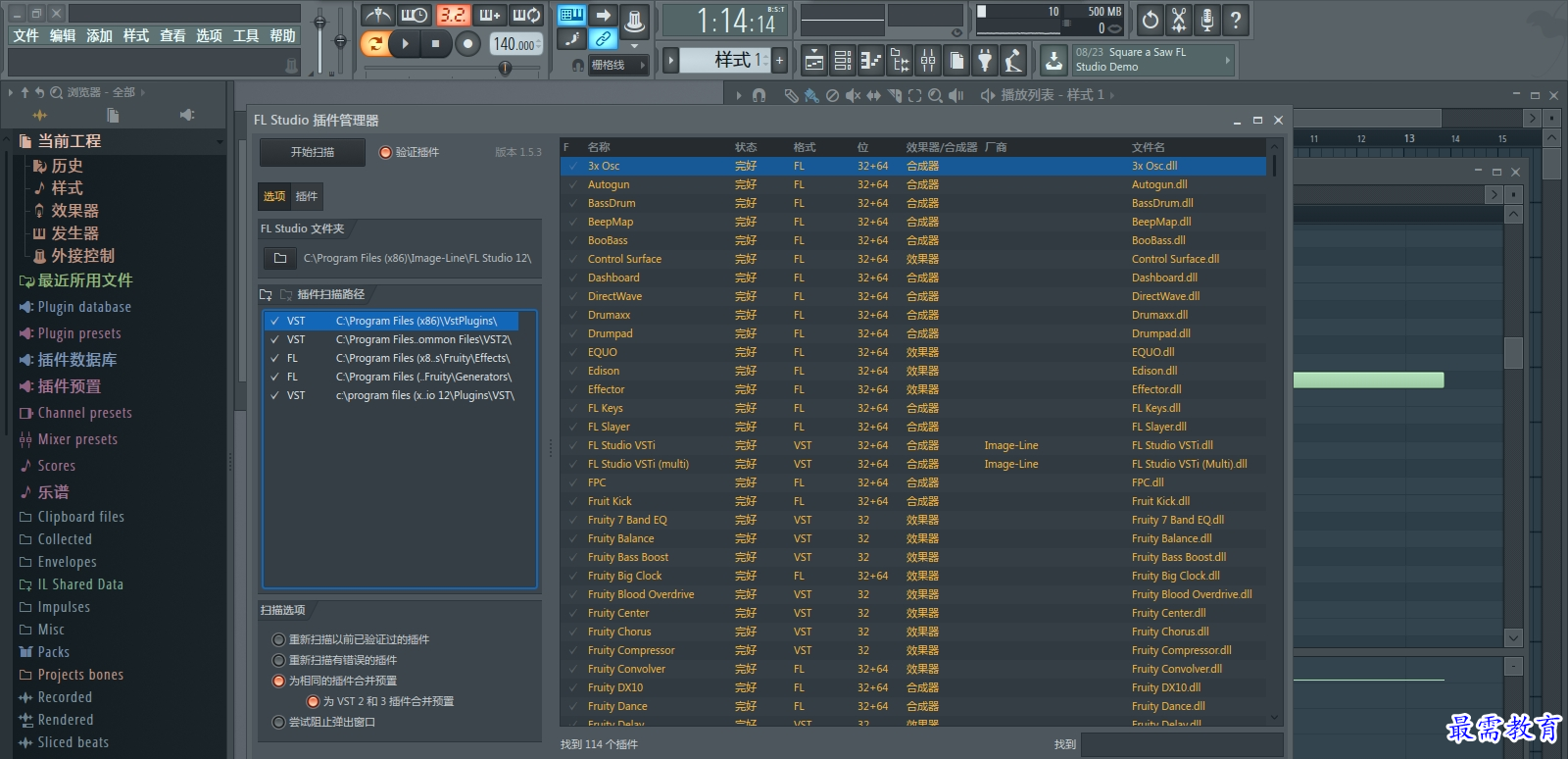Toggle combine VST 2 and 3 presets option
Image resolution: width=1568 pixels, height=759 pixels.
pyautogui.click(x=313, y=701)
